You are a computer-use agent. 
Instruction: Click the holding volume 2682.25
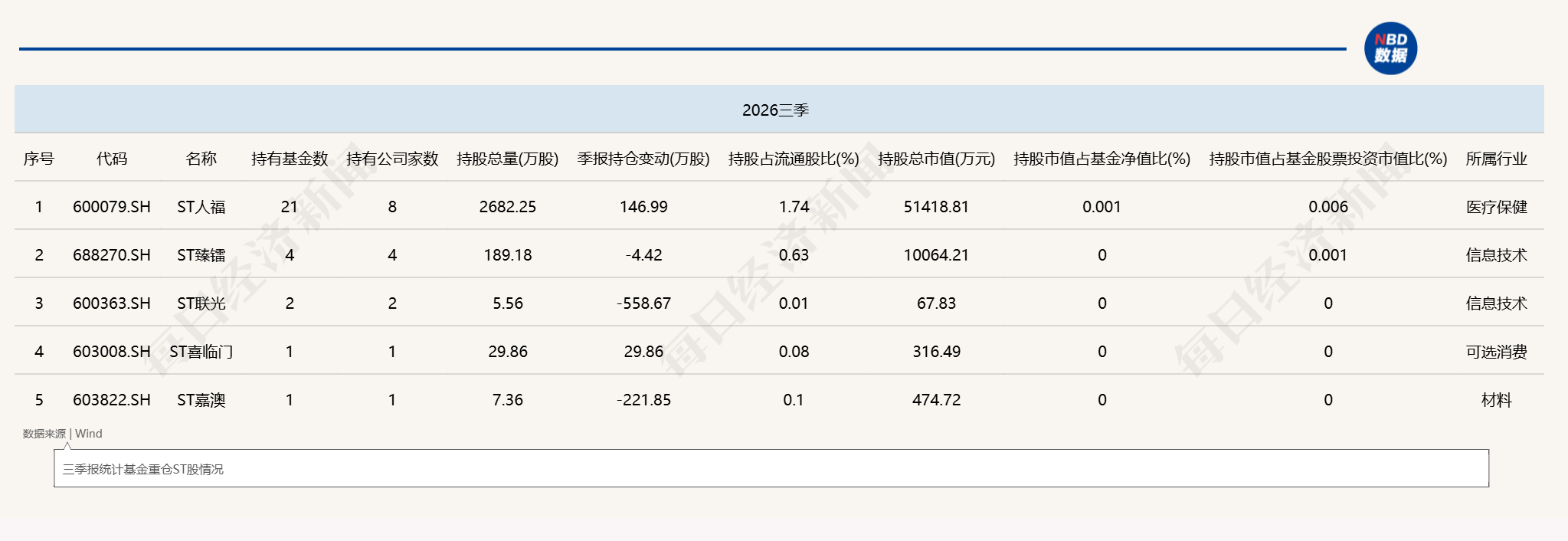[508, 207]
